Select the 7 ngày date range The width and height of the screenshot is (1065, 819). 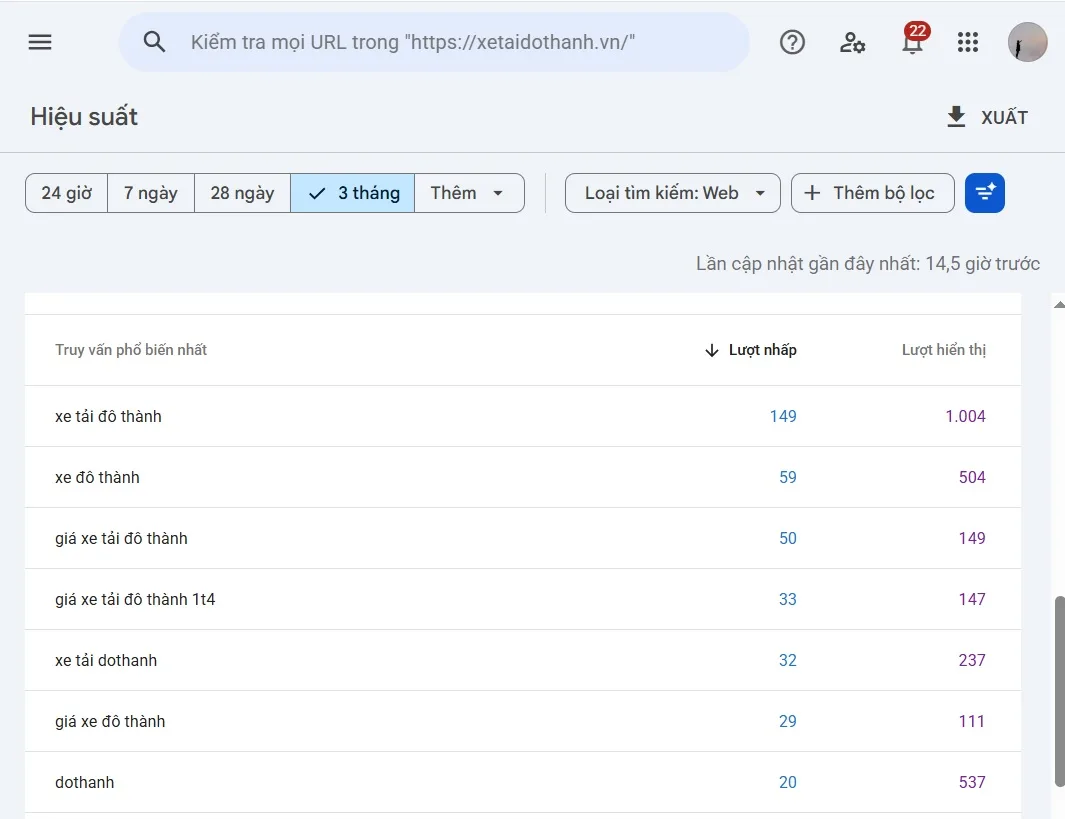pos(151,193)
